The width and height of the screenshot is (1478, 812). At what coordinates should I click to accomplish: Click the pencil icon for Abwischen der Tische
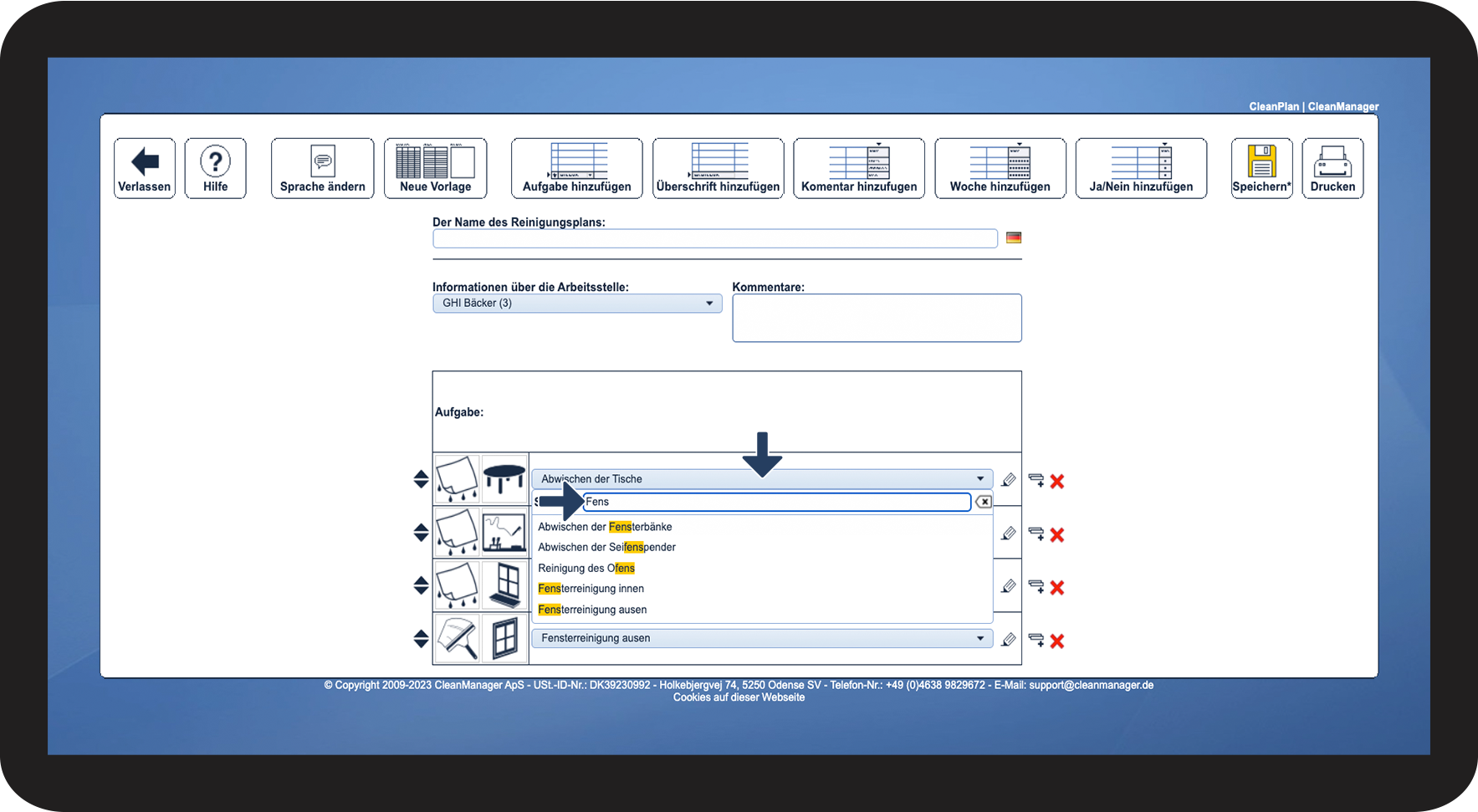click(x=1009, y=480)
